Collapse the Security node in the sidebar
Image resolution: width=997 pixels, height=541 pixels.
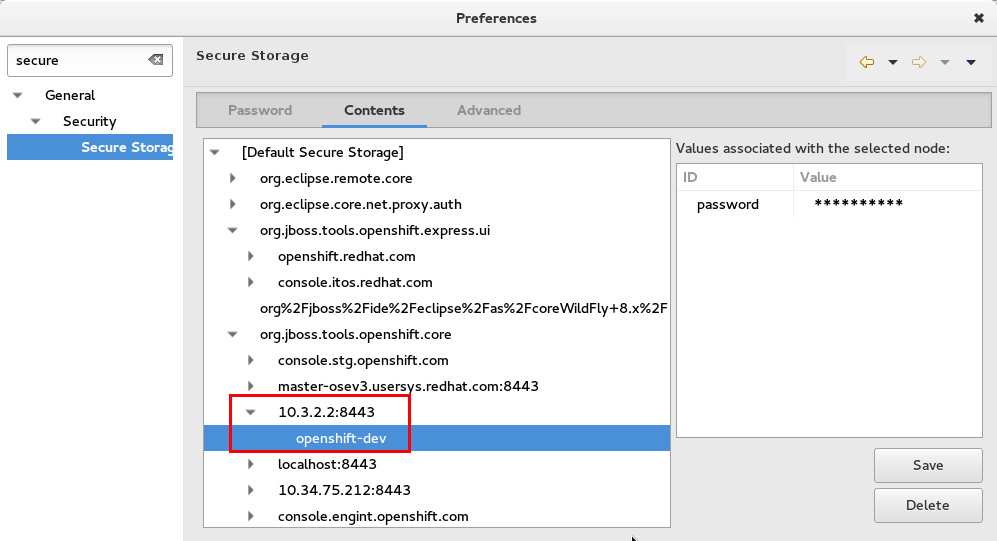(35, 122)
